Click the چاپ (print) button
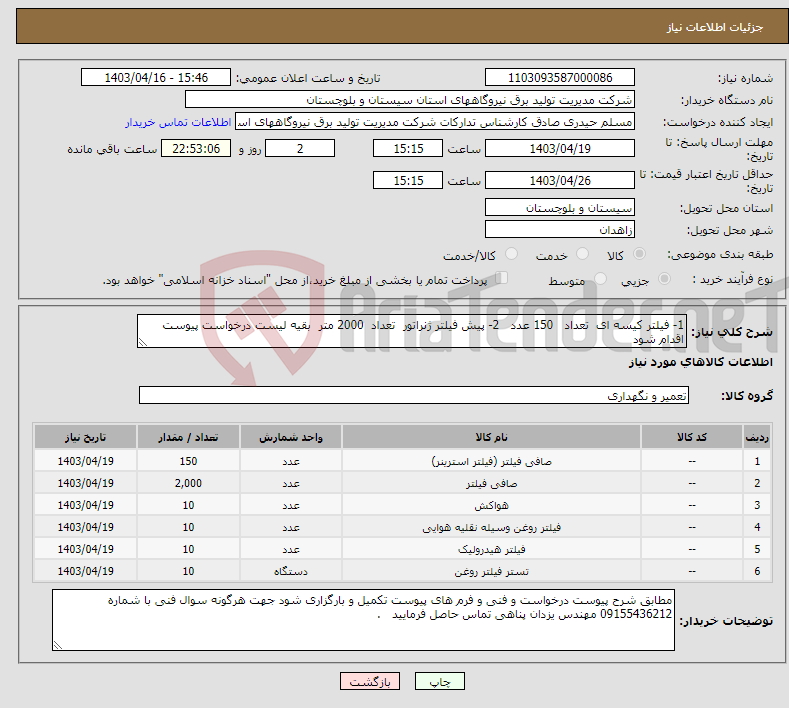 coord(439,682)
